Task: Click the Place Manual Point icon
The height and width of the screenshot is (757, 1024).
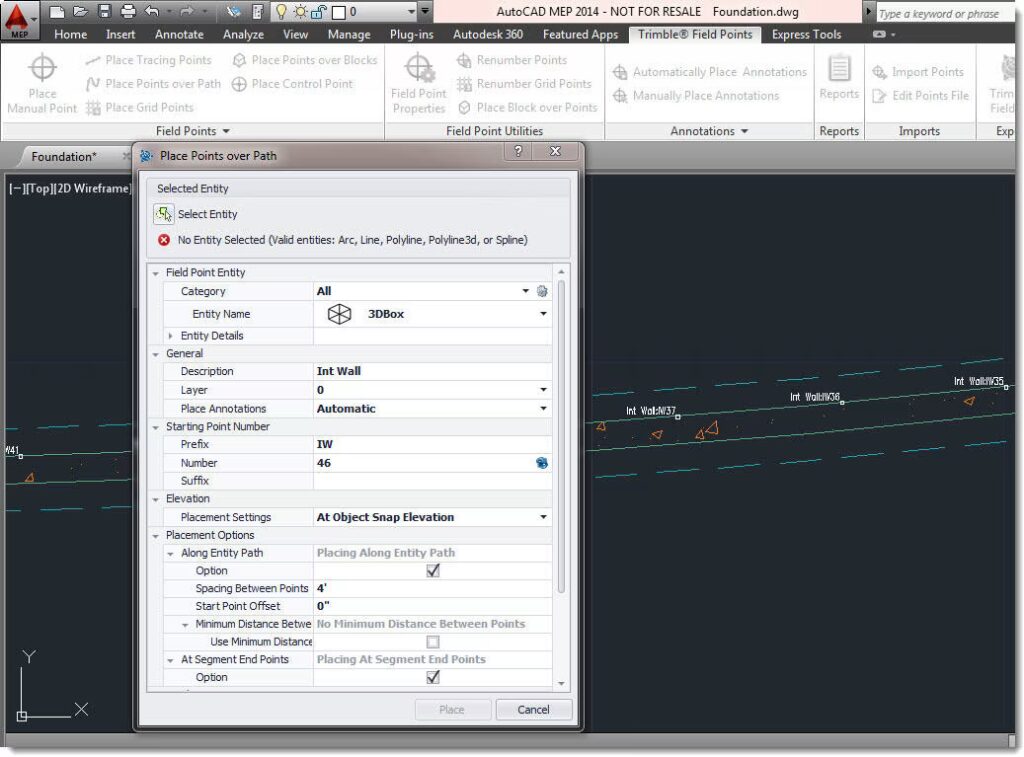Action: coord(42,70)
